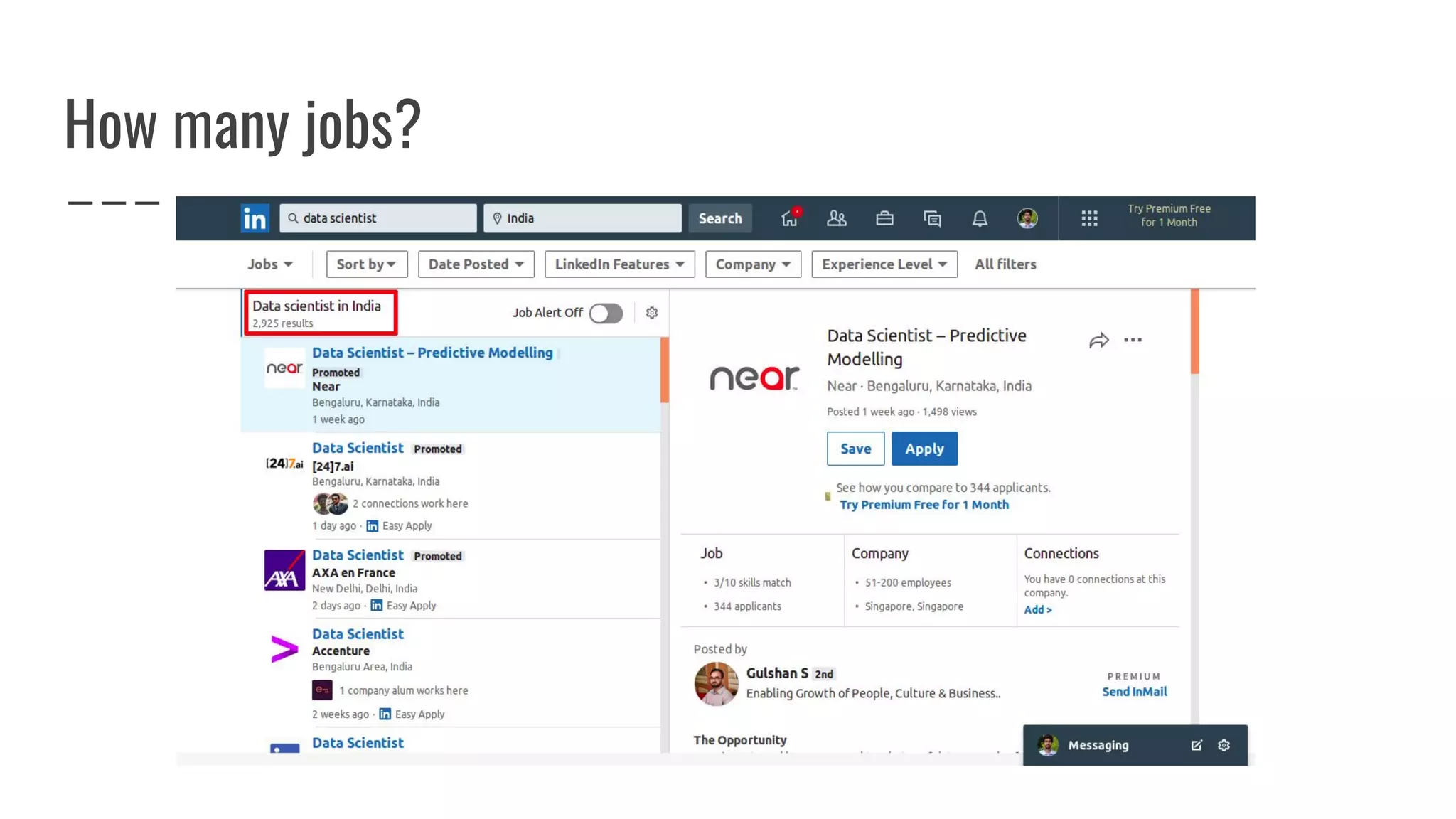Click the company alum logo thumbnail
This screenshot has width=1456, height=819.
tap(322, 690)
